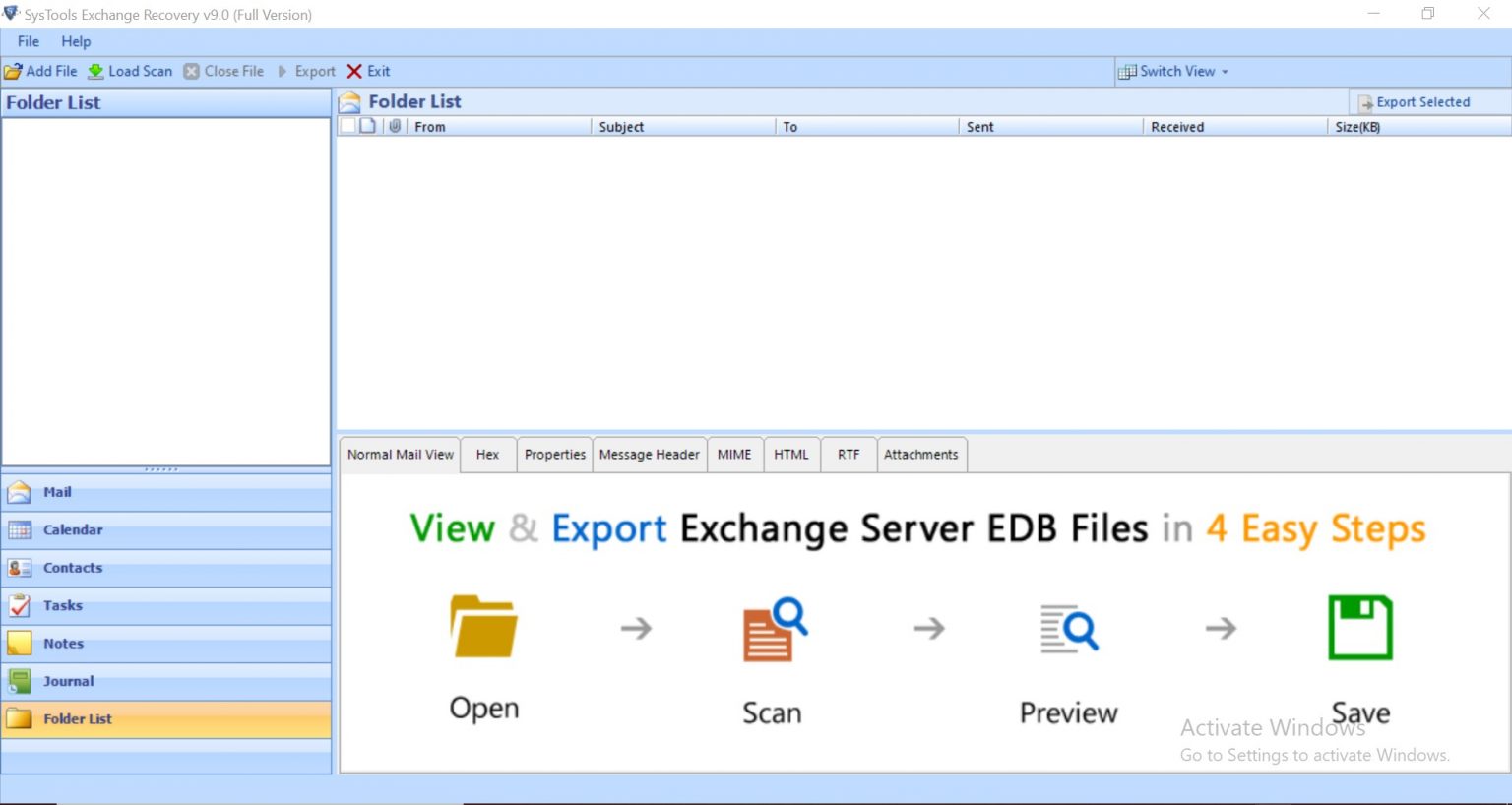Open the File menu
Image resolution: width=1512 pixels, height=805 pixels.
point(29,41)
